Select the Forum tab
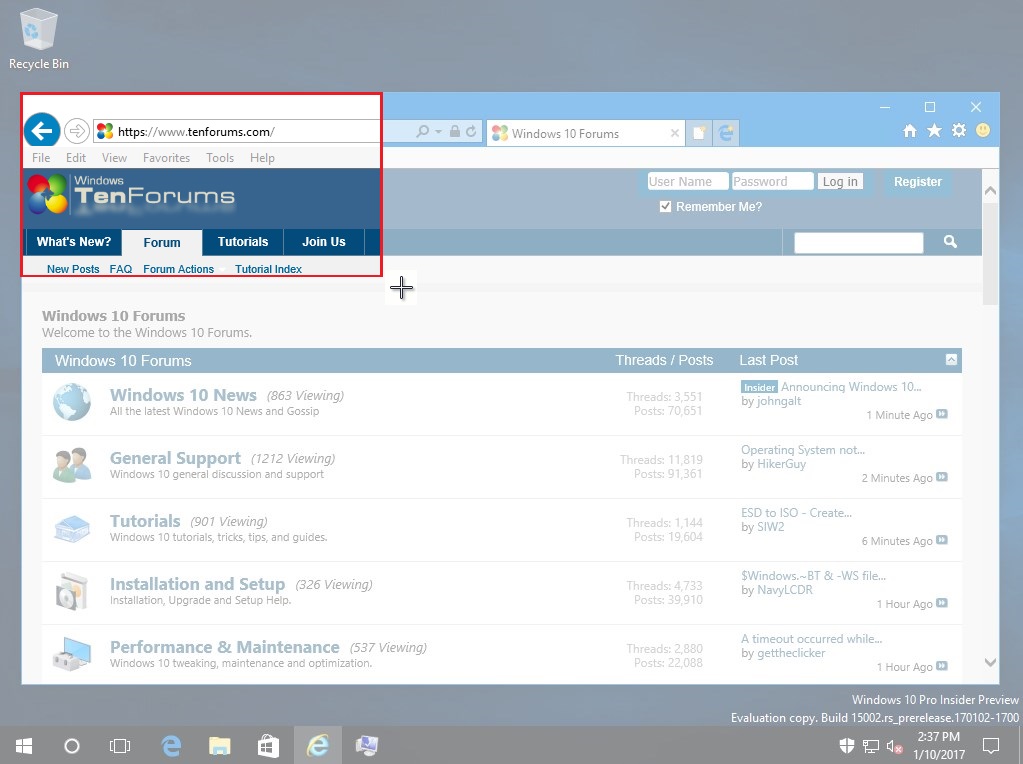 162,243
